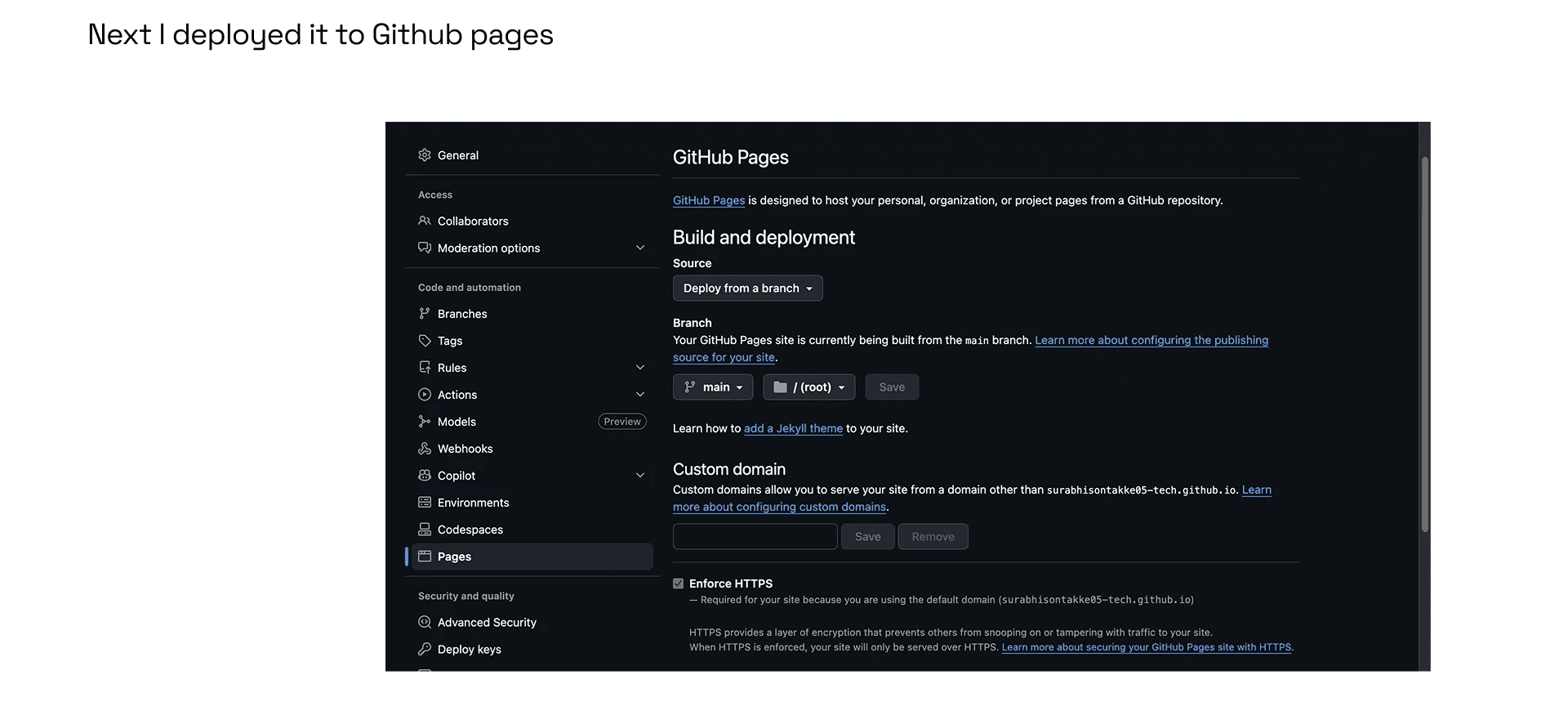Open Webhooks settings page

pos(532,448)
